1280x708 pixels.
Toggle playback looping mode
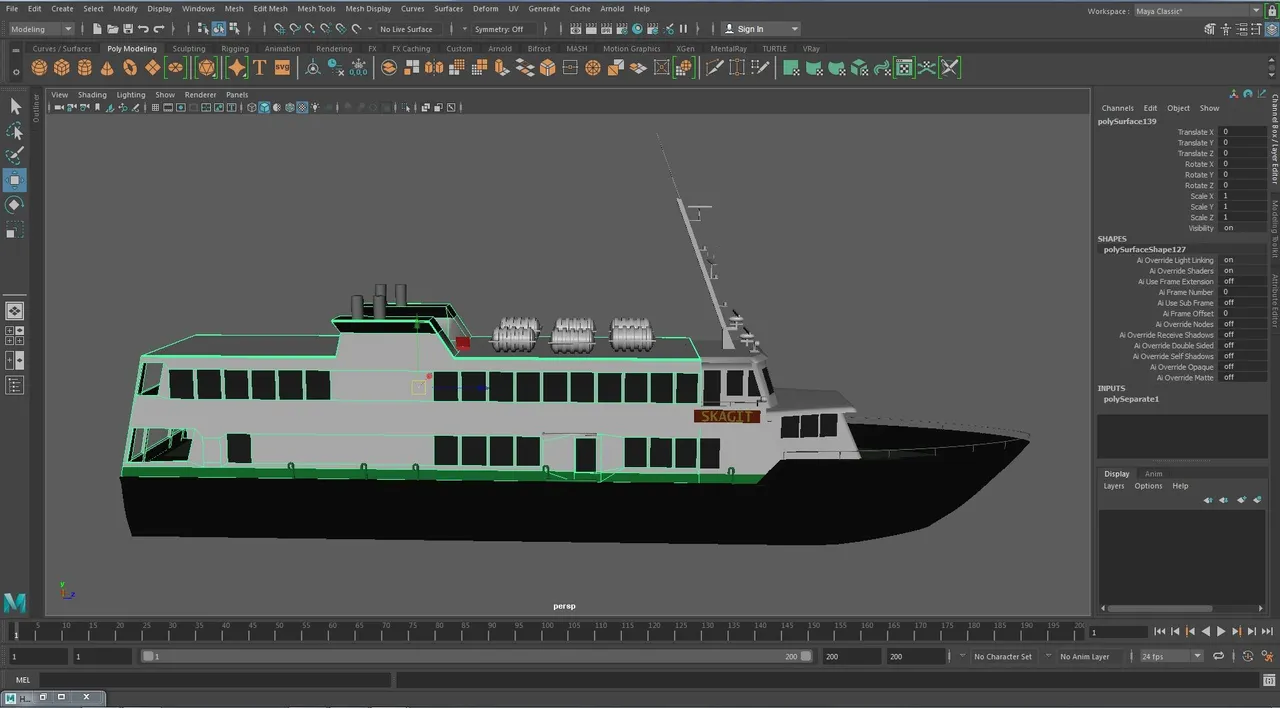click(1219, 656)
